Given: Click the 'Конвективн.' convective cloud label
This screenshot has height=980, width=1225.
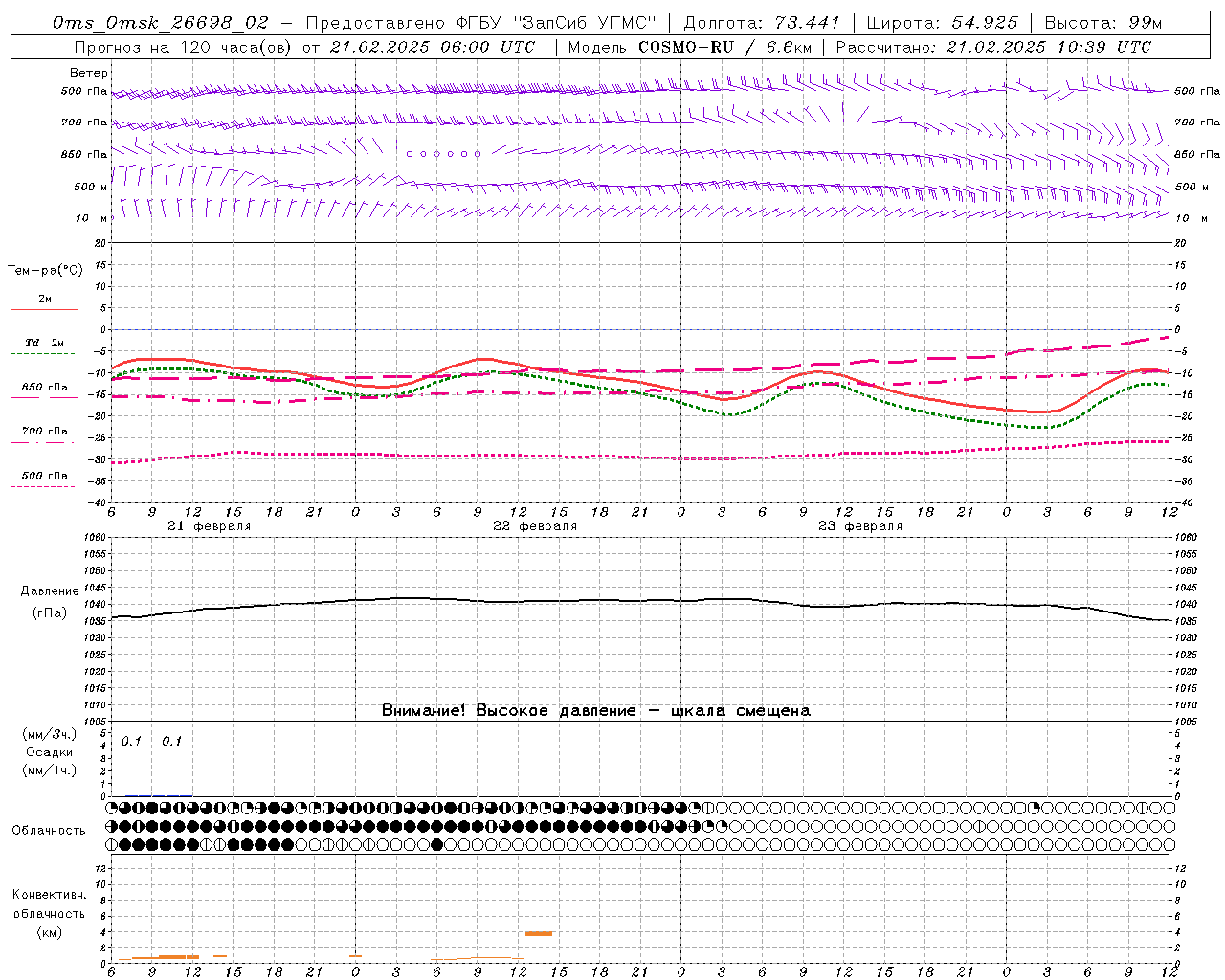Looking at the screenshot, I should [x=50, y=895].
